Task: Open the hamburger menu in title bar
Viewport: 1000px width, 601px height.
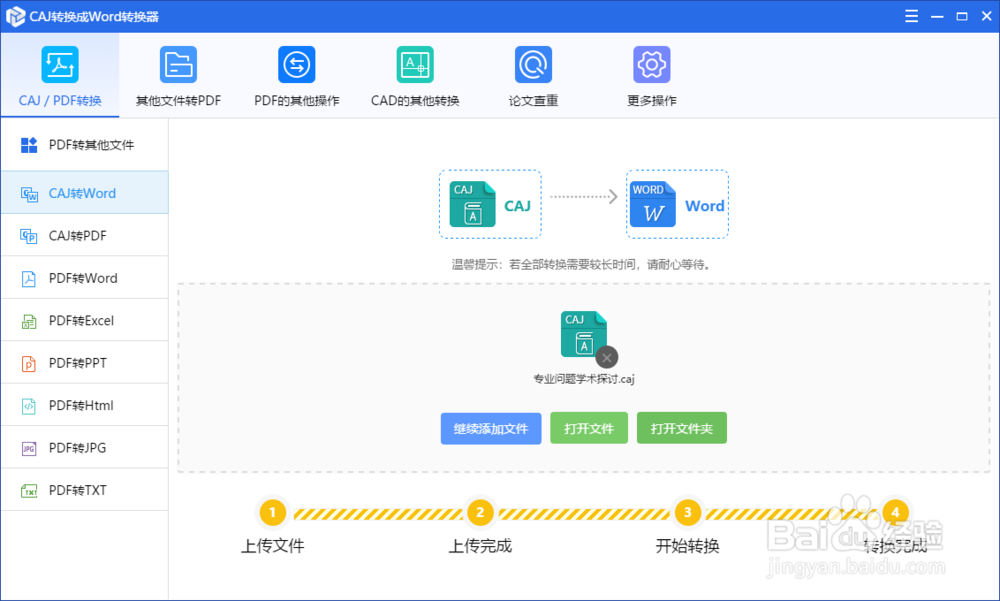Action: [x=911, y=15]
